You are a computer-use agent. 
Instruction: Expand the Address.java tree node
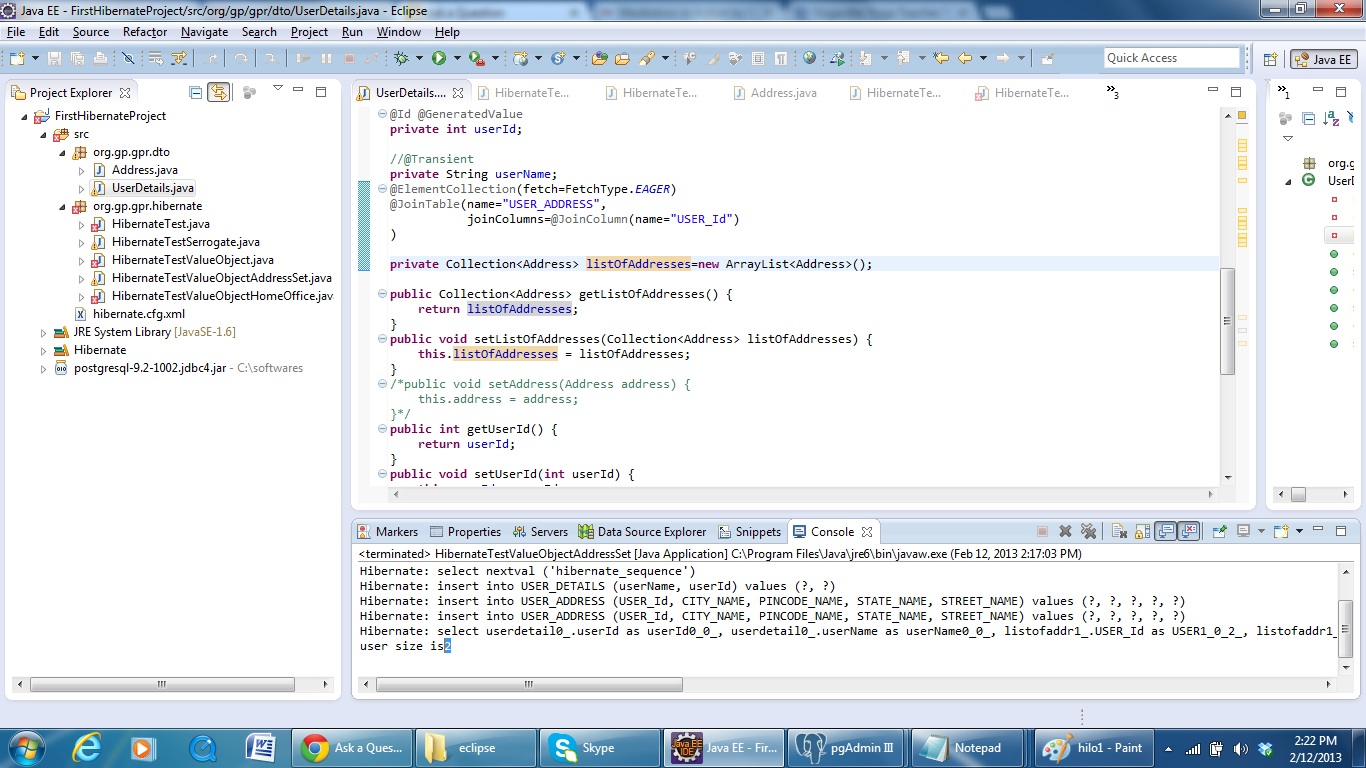coord(82,171)
